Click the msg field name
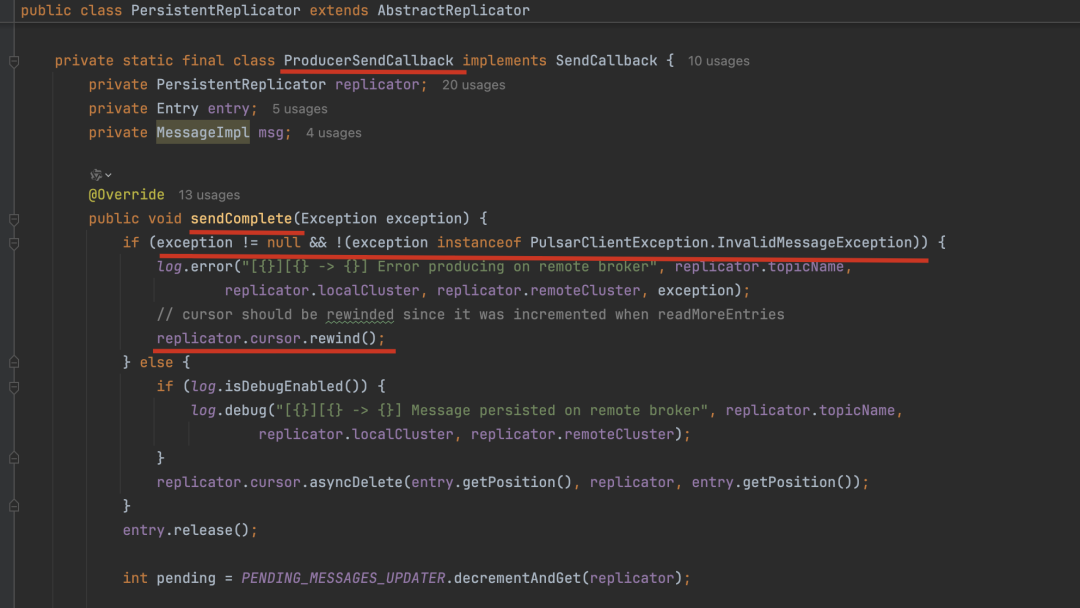 [271, 132]
